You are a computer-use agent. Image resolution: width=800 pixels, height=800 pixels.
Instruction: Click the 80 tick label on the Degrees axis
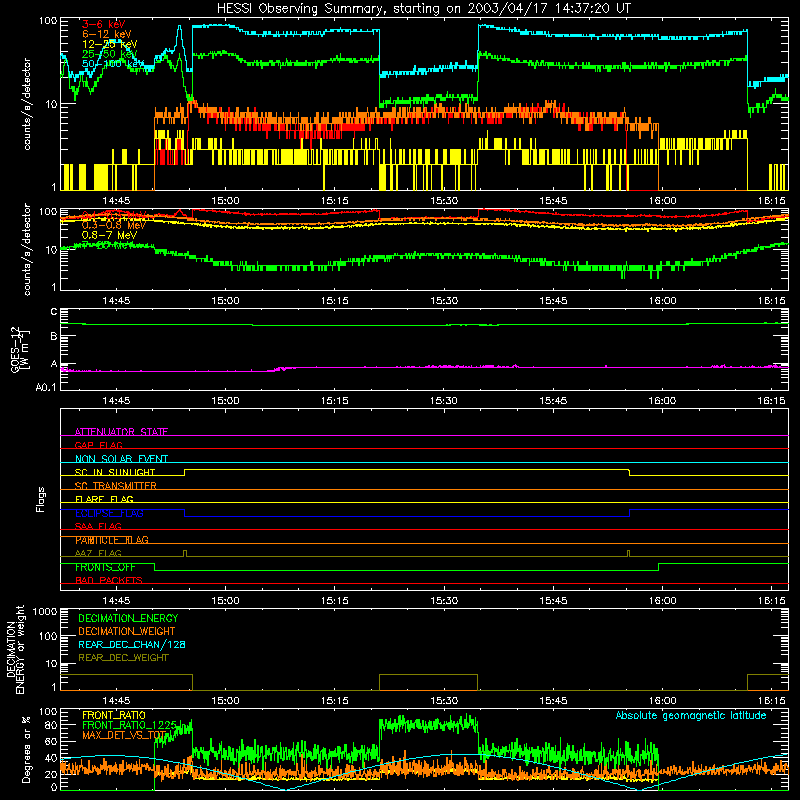pyautogui.click(x=51, y=725)
